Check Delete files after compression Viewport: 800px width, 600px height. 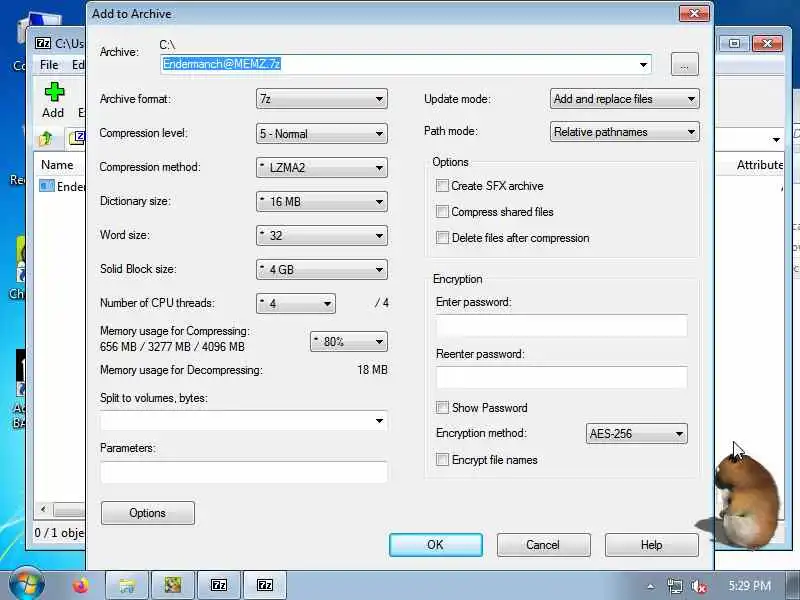pos(442,238)
